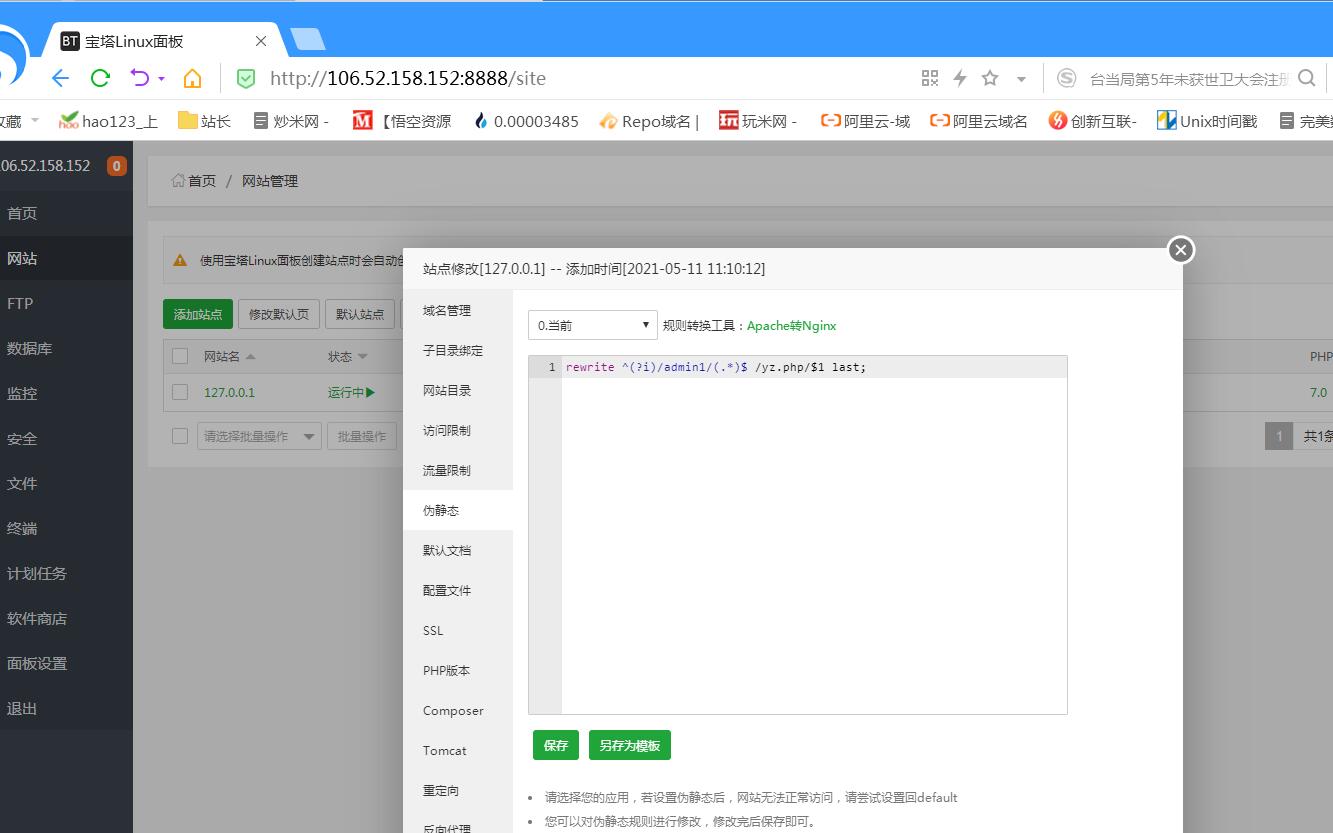Screen dimensions: 1333x833
Task: Open the Apache转Nginx converter link
Action: coord(791,326)
